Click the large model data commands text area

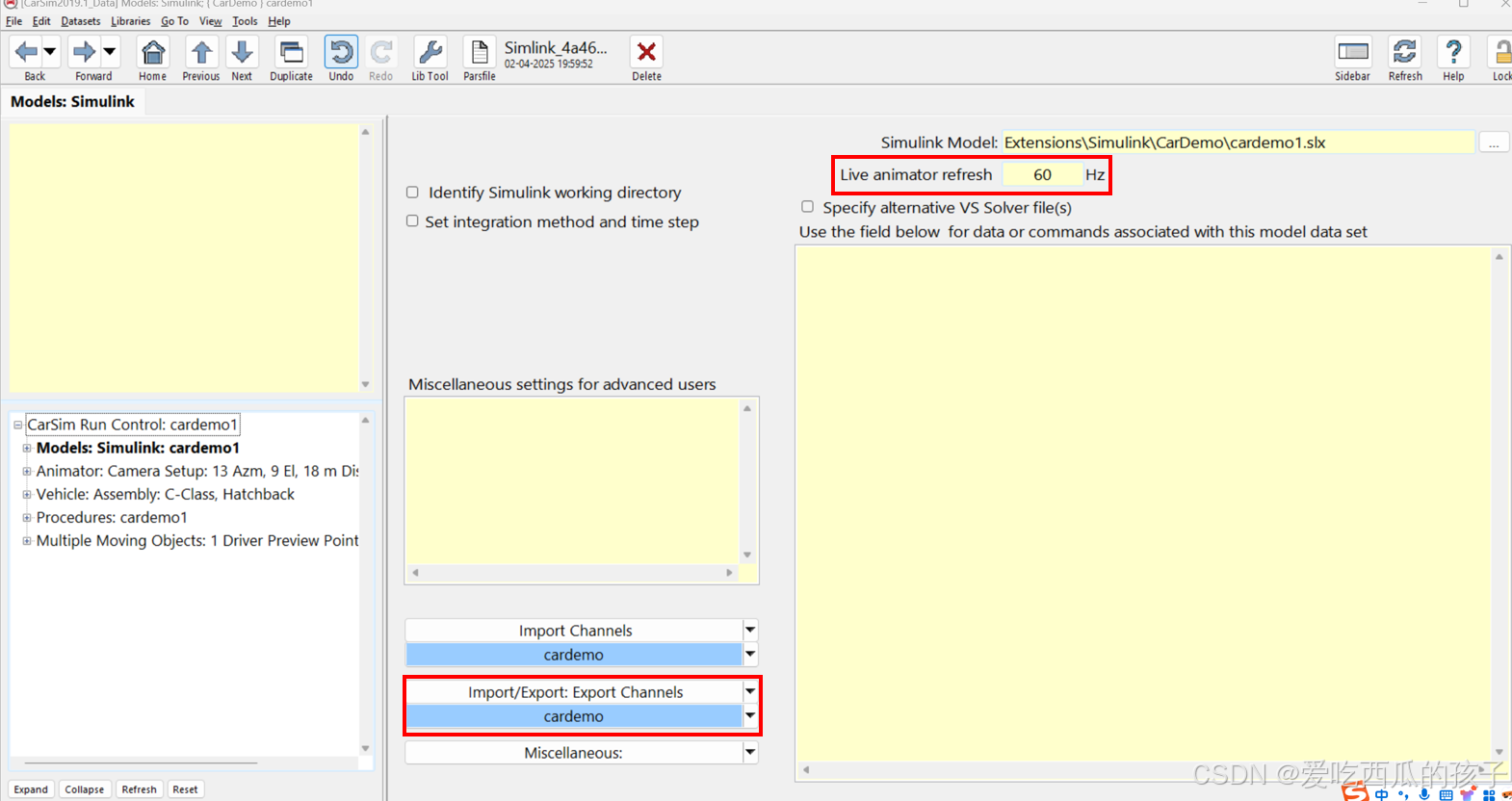click(1144, 504)
